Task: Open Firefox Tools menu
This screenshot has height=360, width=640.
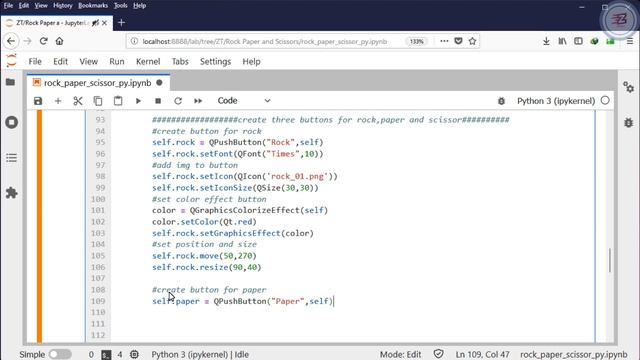Action: pyautogui.click(x=120, y=6)
